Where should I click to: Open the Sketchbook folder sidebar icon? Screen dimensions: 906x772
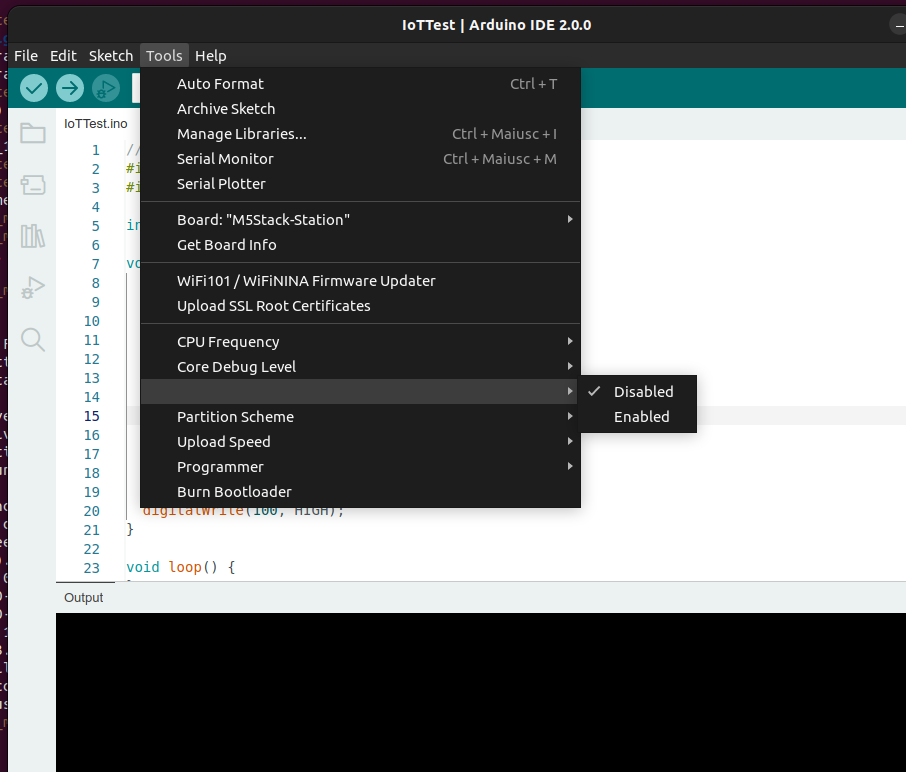click(33, 133)
